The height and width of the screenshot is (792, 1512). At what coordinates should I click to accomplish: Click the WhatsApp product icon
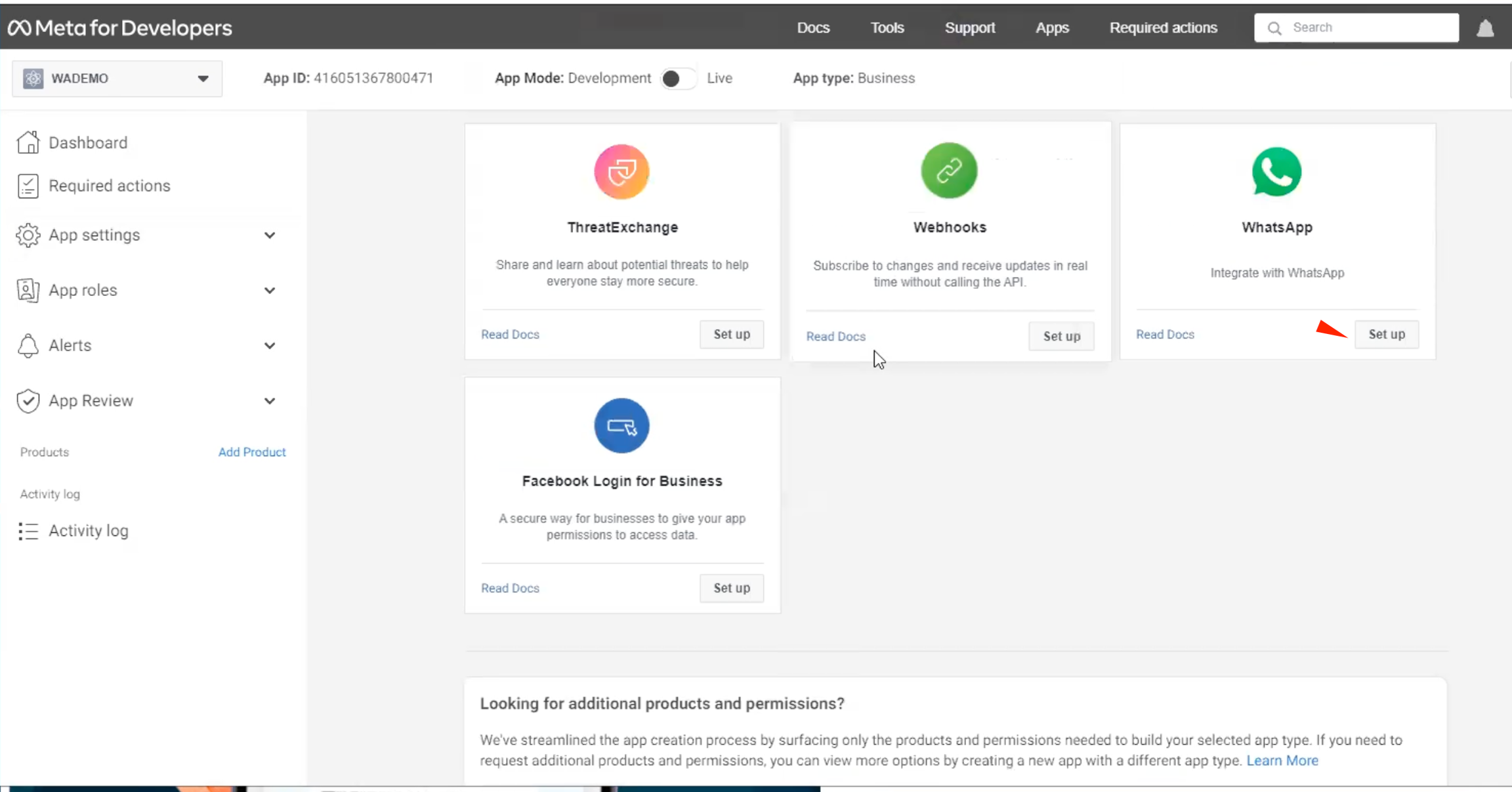(x=1276, y=172)
